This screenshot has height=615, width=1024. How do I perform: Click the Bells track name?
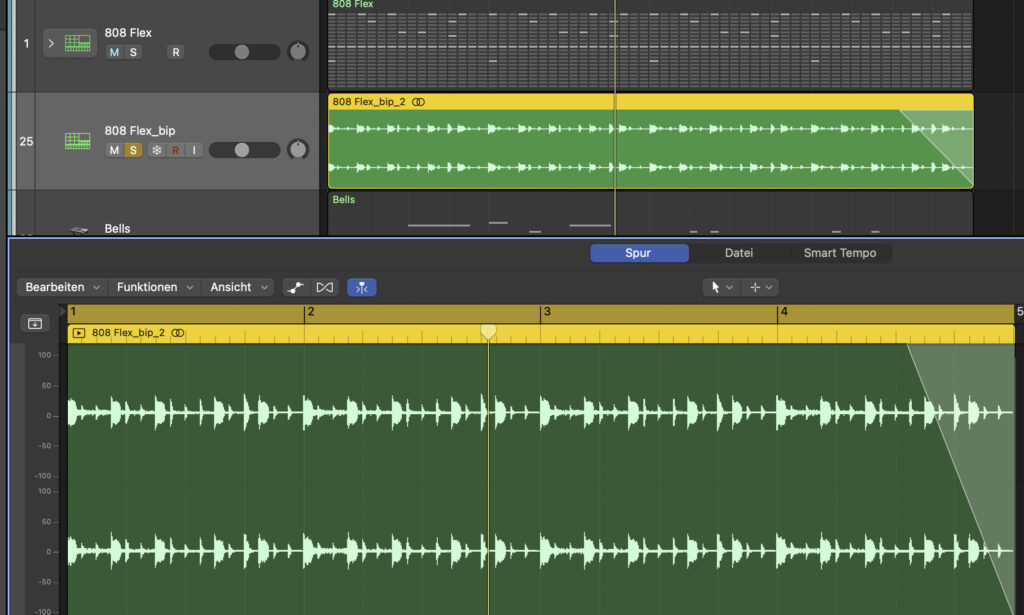118,229
